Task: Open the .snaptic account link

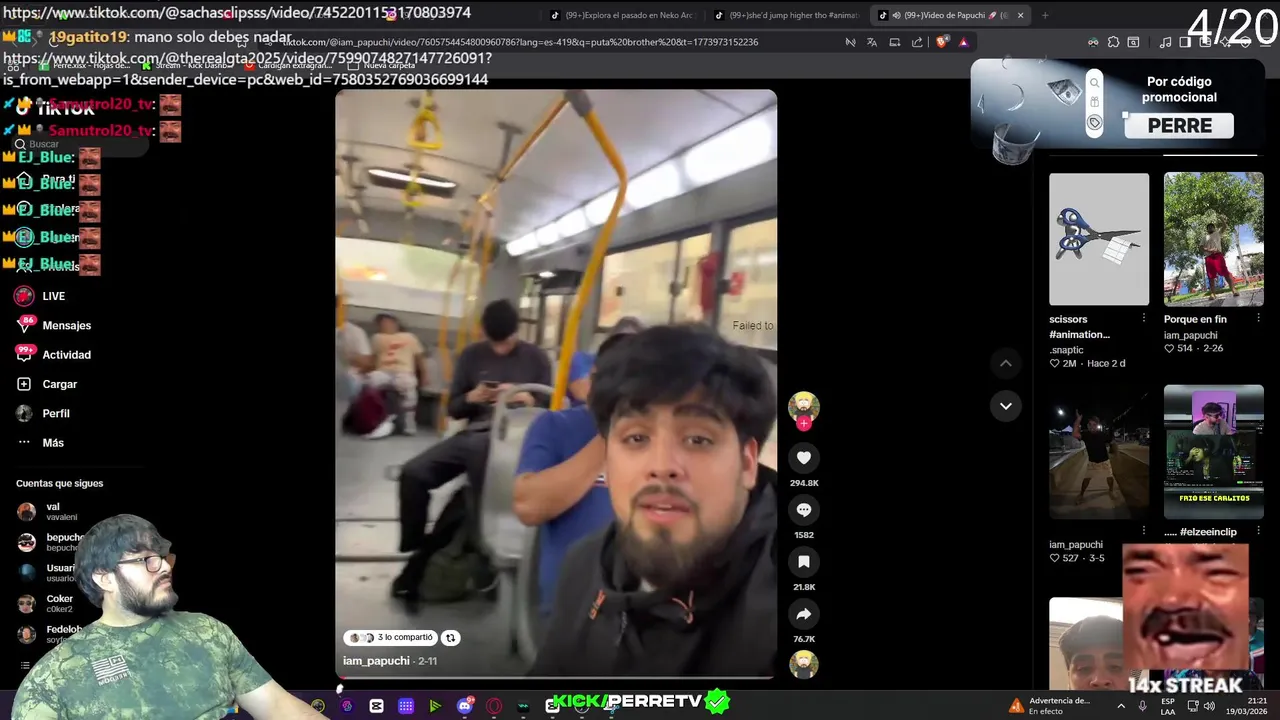Action: 1066,350
